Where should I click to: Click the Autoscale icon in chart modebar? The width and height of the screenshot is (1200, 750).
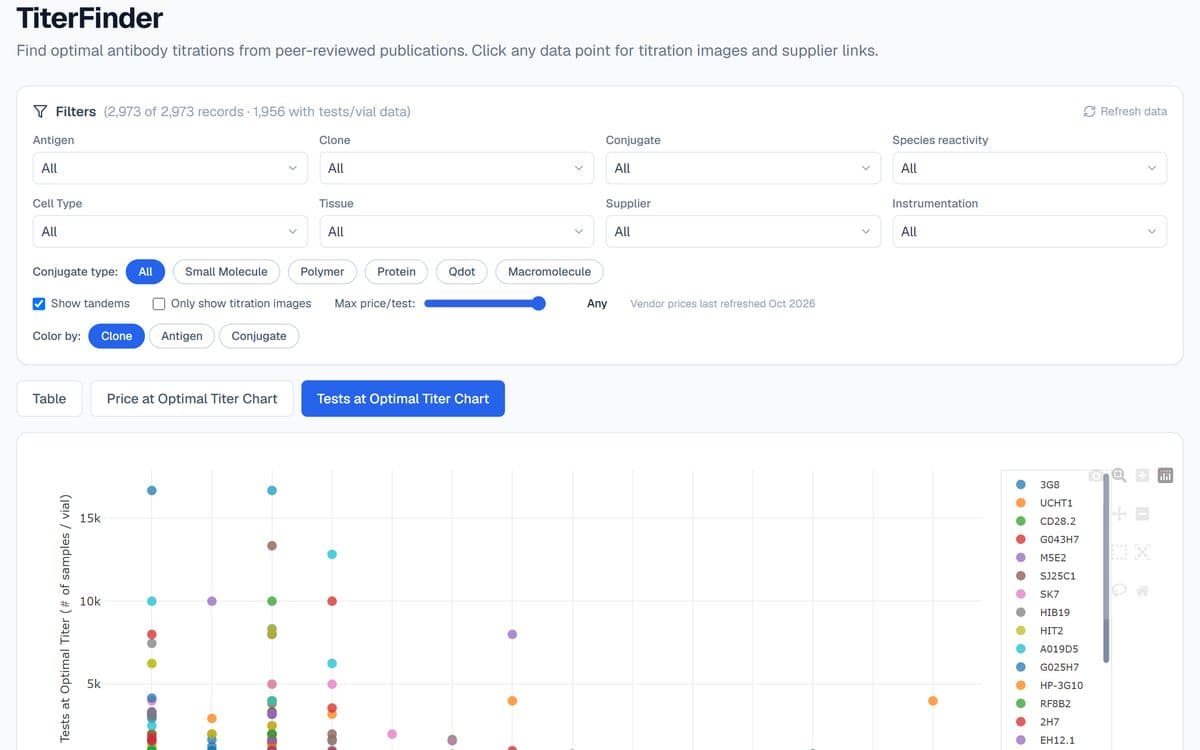(1142, 552)
